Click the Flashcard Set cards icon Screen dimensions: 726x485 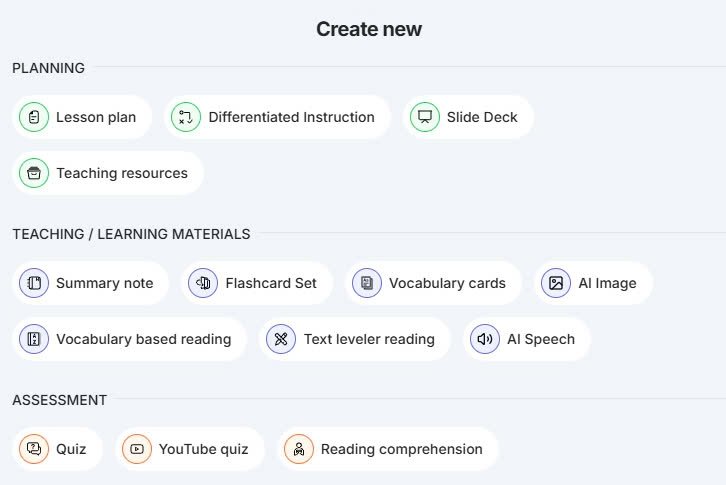coord(203,283)
